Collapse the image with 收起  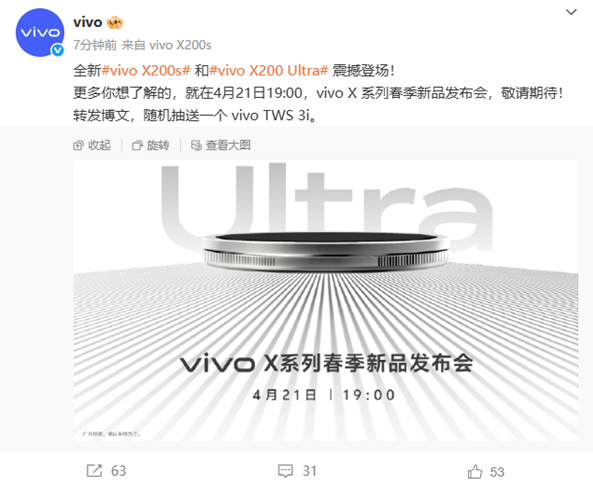tap(99, 145)
